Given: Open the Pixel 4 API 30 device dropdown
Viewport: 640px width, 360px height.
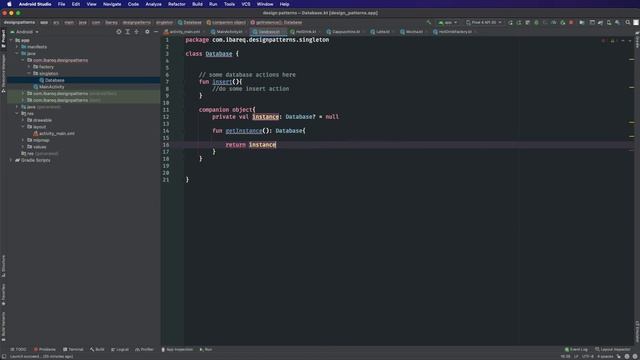Looking at the screenshot, I should (484, 22).
